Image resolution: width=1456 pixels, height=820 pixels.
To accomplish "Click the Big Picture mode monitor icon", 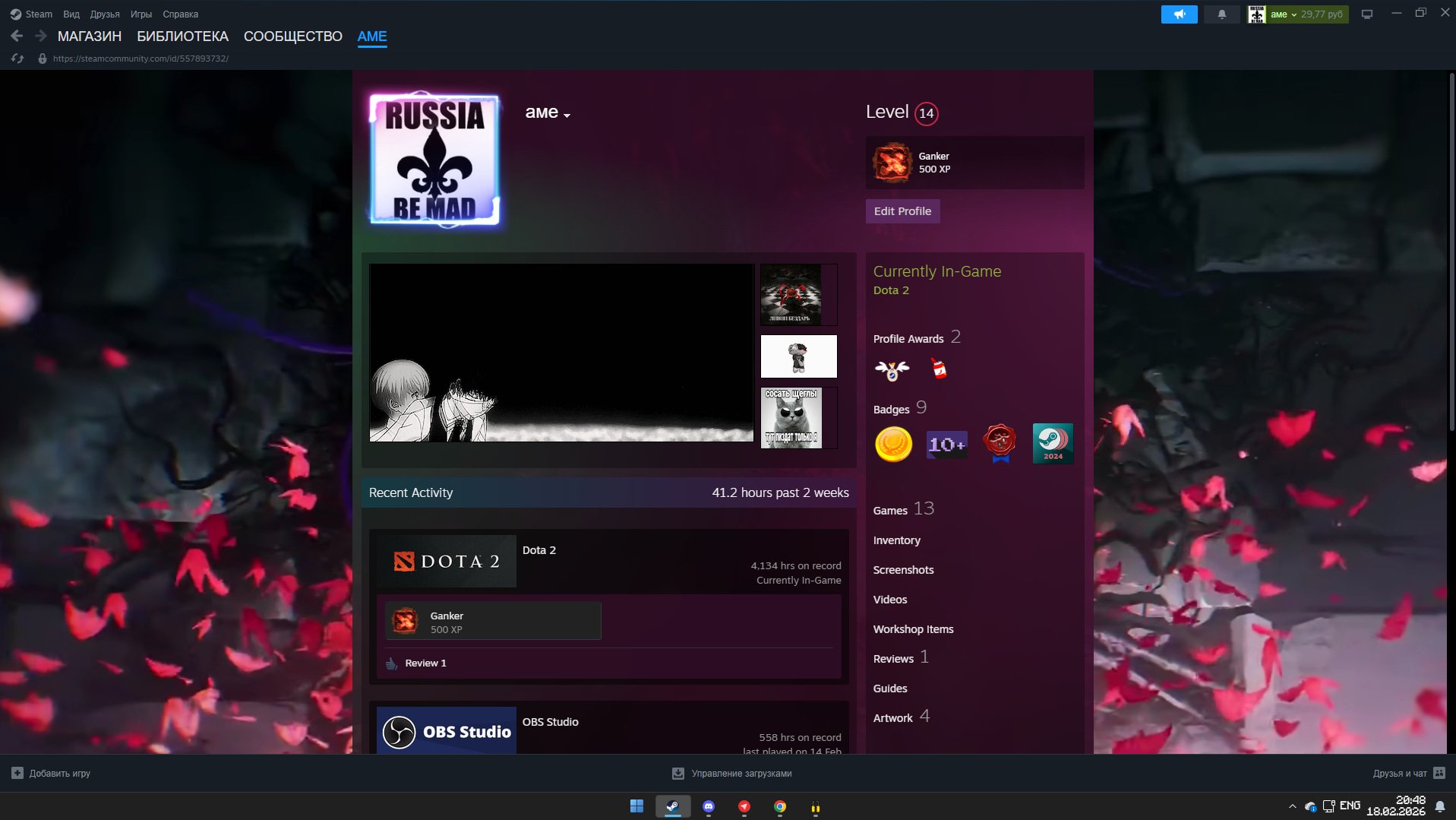I will (1367, 14).
